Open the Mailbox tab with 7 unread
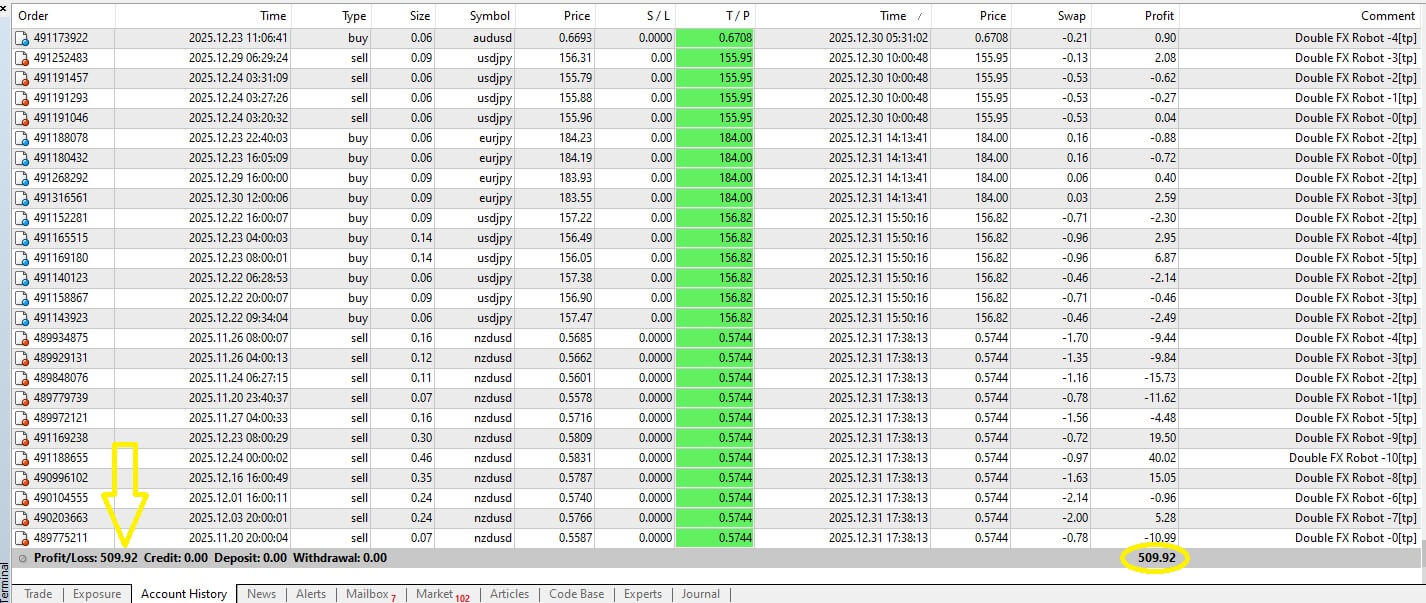 point(368,594)
